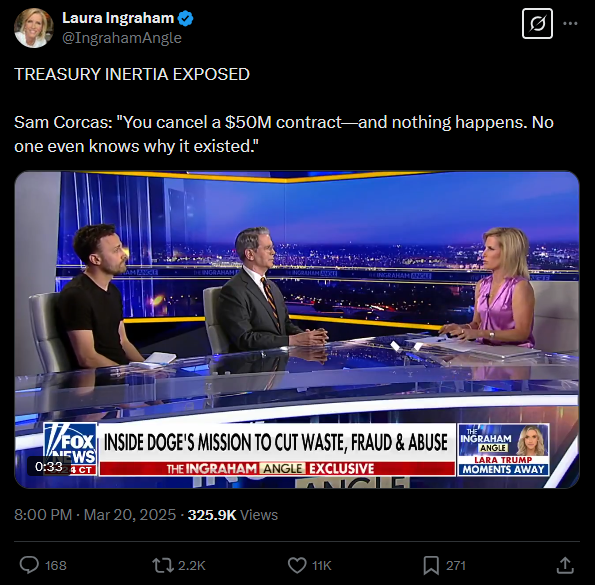Bookmark the post with the bookmark icon
Image resolution: width=595 pixels, height=585 pixels.
click(x=431, y=565)
